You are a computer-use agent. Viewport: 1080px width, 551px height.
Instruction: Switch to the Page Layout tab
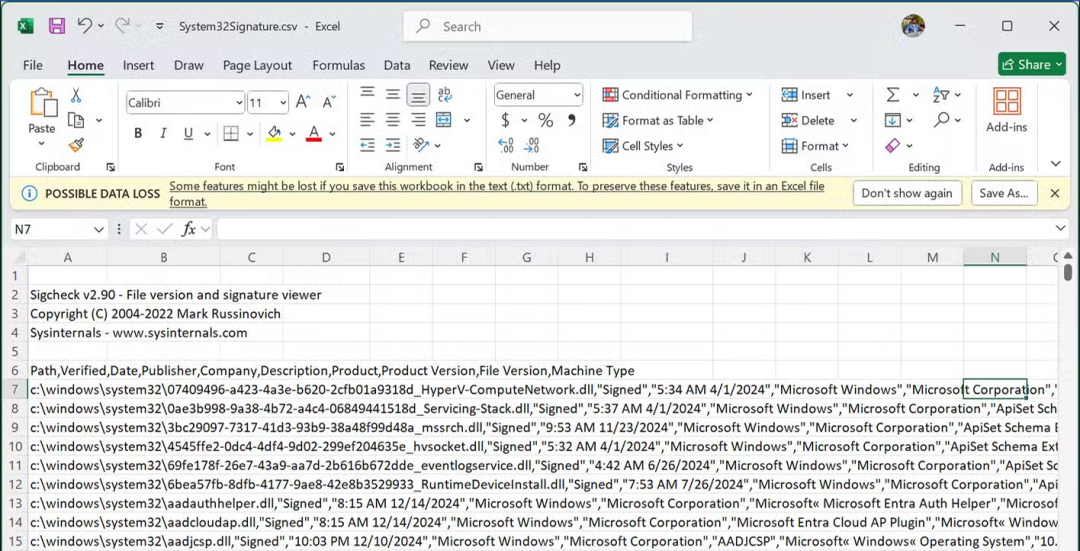pyautogui.click(x=258, y=65)
